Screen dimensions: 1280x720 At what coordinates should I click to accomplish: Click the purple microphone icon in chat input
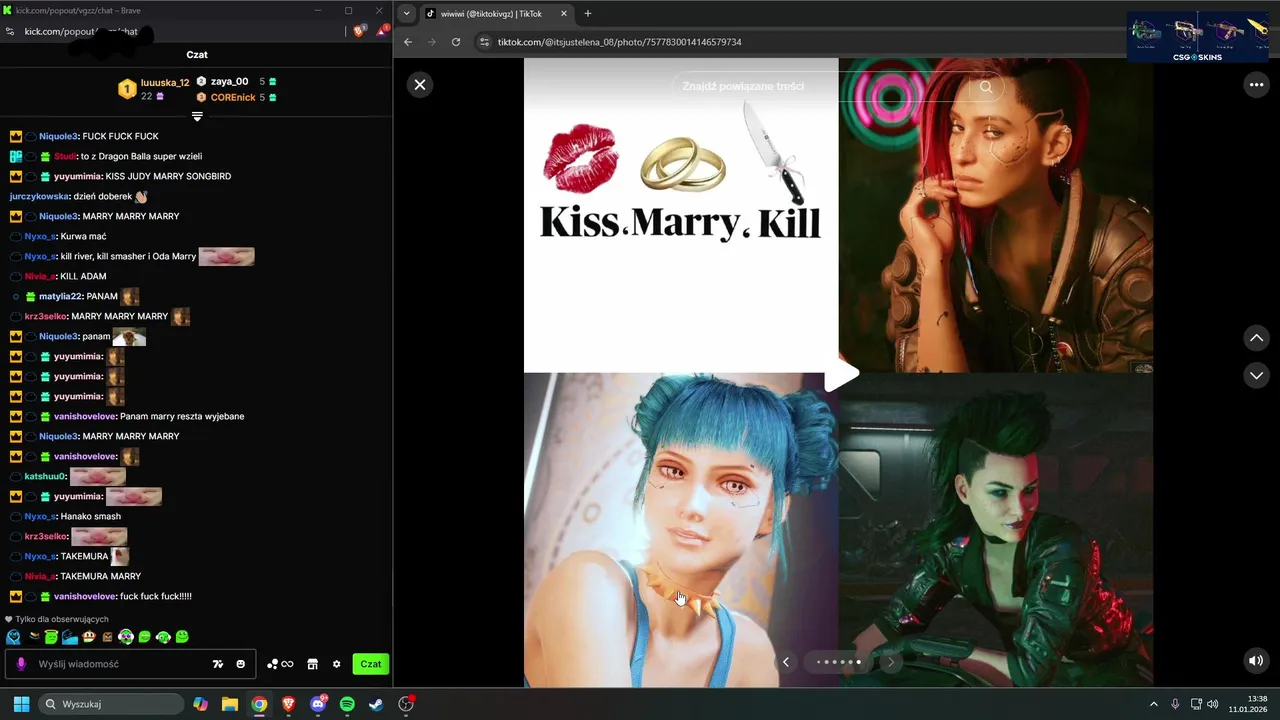pyautogui.click(x=21, y=664)
